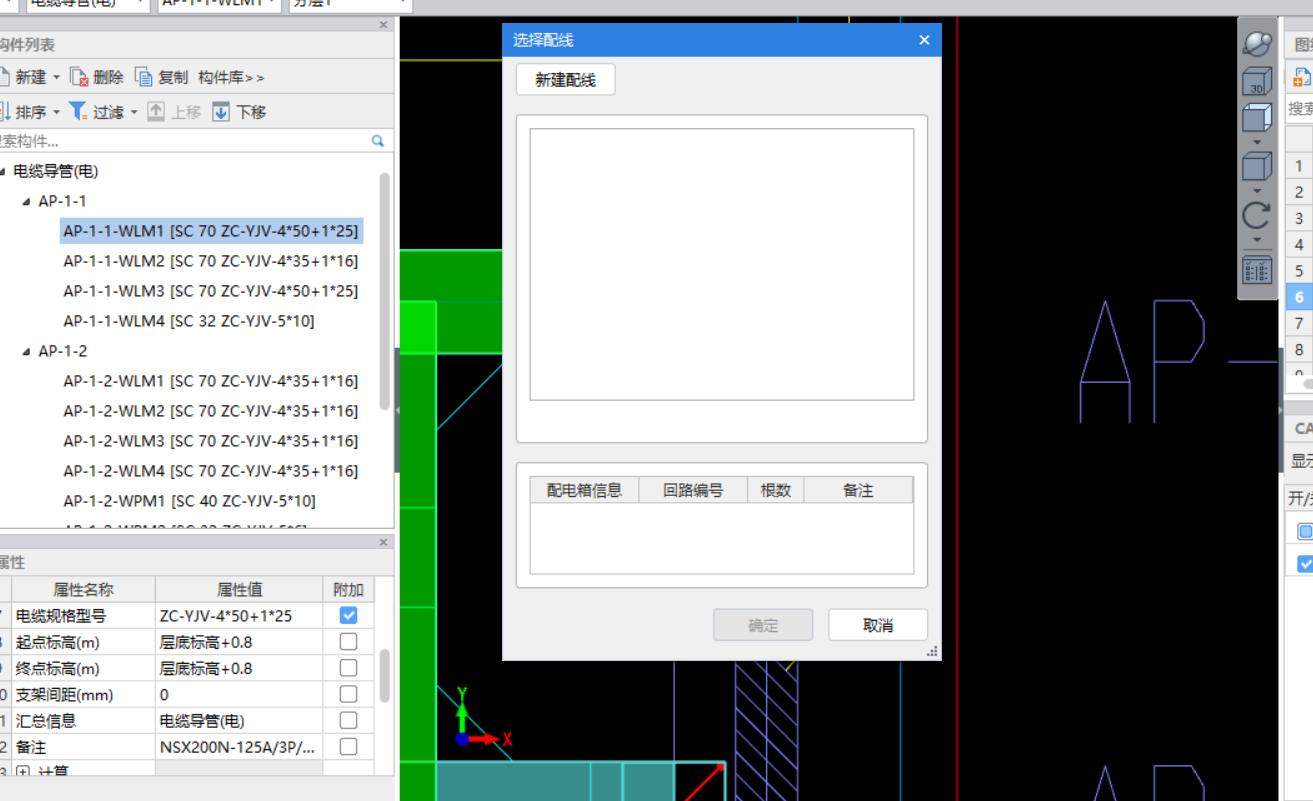Open the 过滤 filter dropdown arrow
Viewport: 1313px width, 801px height.
[x=134, y=112]
